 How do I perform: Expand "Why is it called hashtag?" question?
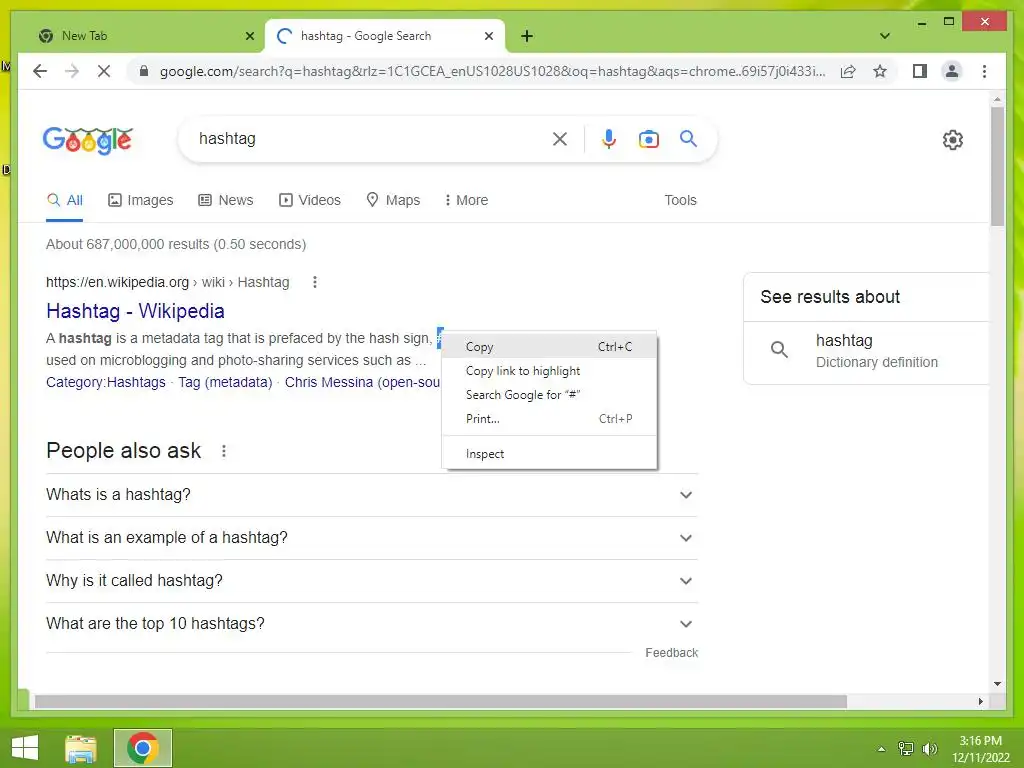click(372, 581)
